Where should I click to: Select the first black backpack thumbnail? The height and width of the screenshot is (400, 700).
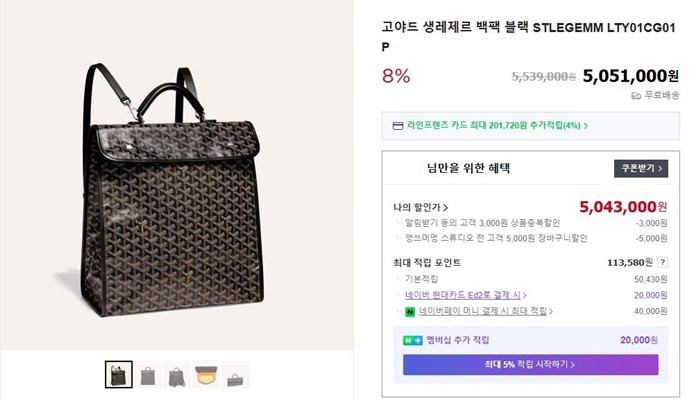119,374
